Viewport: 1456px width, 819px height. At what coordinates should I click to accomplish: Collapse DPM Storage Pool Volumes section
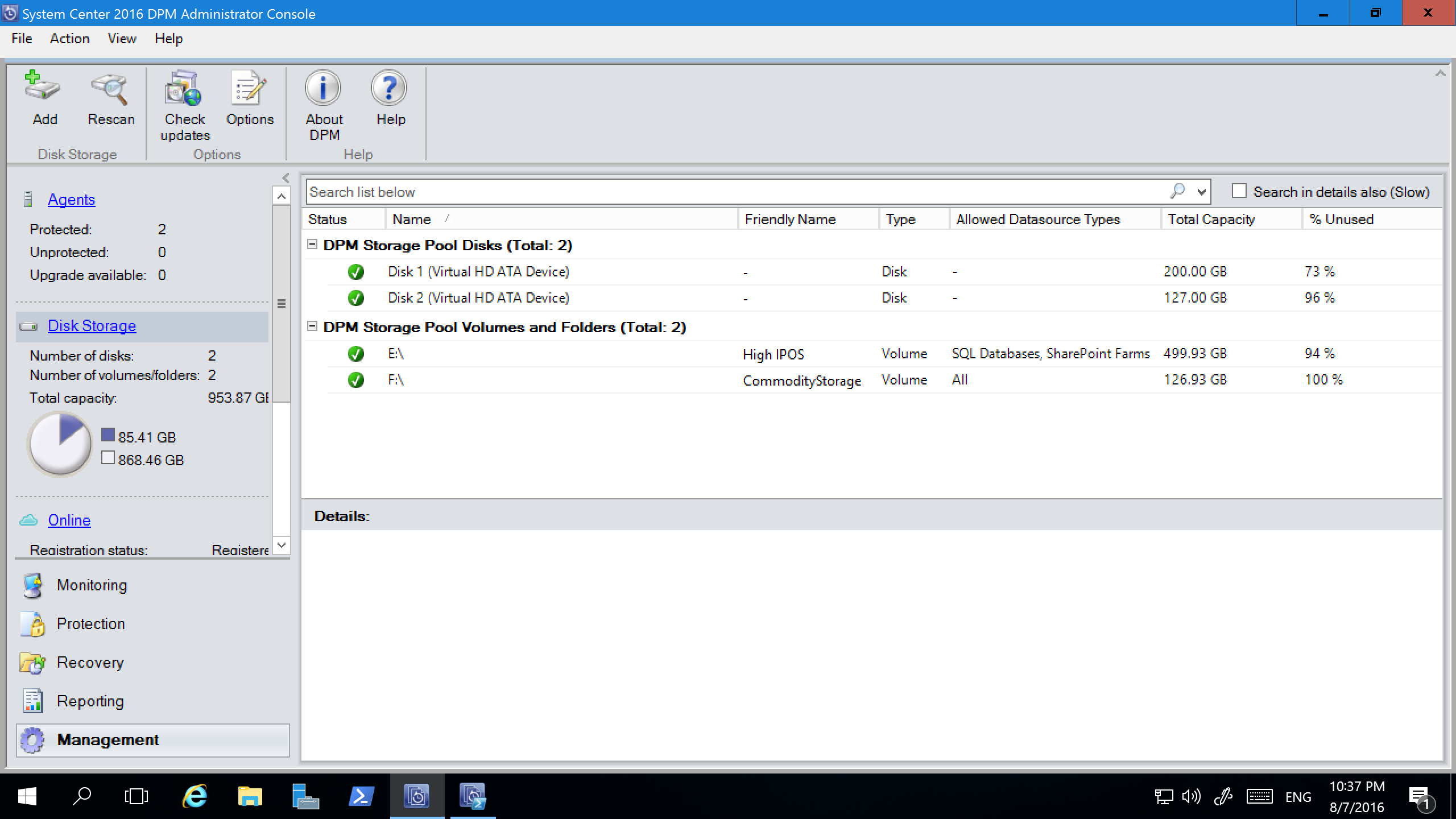pyautogui.click(x=315, y=327)
